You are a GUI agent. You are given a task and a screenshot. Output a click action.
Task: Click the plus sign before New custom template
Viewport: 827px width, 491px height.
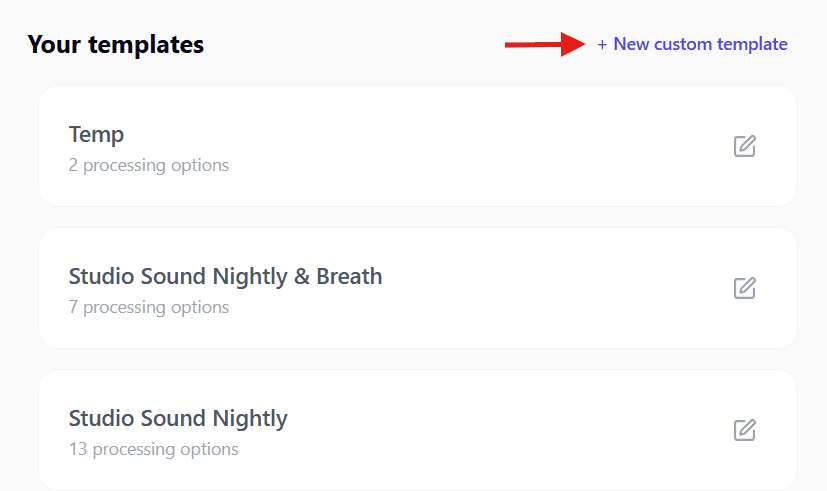pyautogui.click(x=602, y=44)
